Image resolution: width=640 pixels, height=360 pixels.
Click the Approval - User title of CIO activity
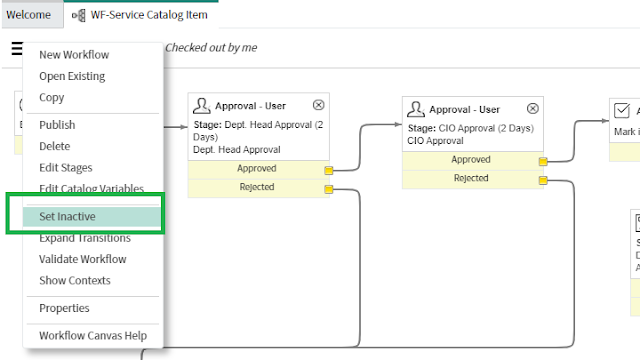464,109
